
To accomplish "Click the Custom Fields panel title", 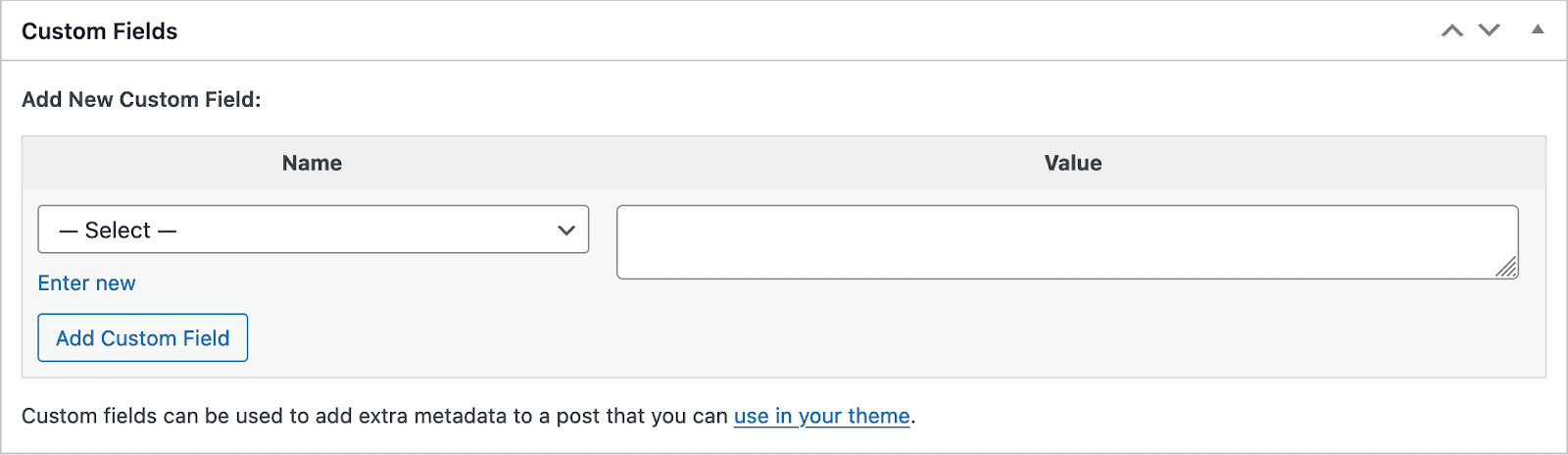I will pyautogui.click(x=100, y=31).
